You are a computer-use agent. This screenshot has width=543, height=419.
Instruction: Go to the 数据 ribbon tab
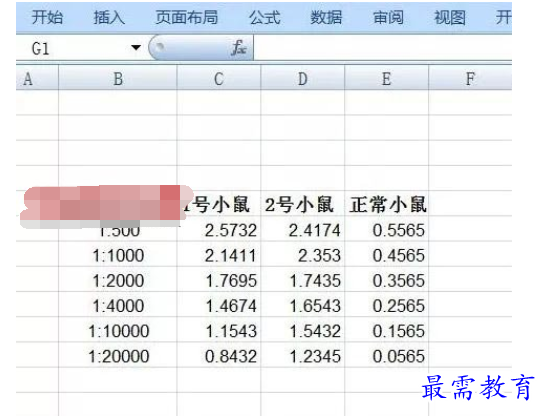(326, 17)
